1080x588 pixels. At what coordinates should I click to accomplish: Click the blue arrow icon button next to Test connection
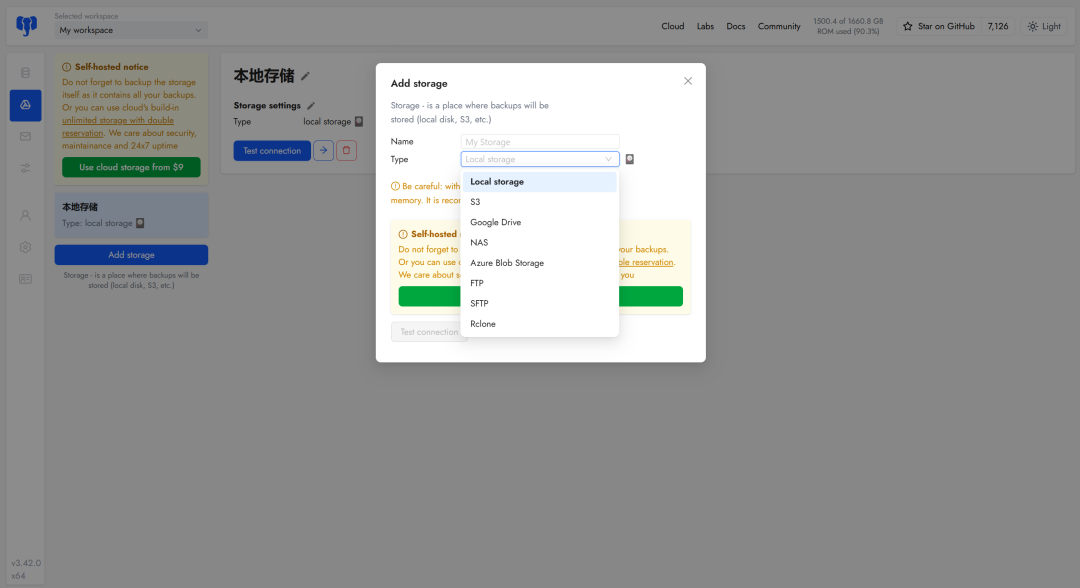coord(323,150)
